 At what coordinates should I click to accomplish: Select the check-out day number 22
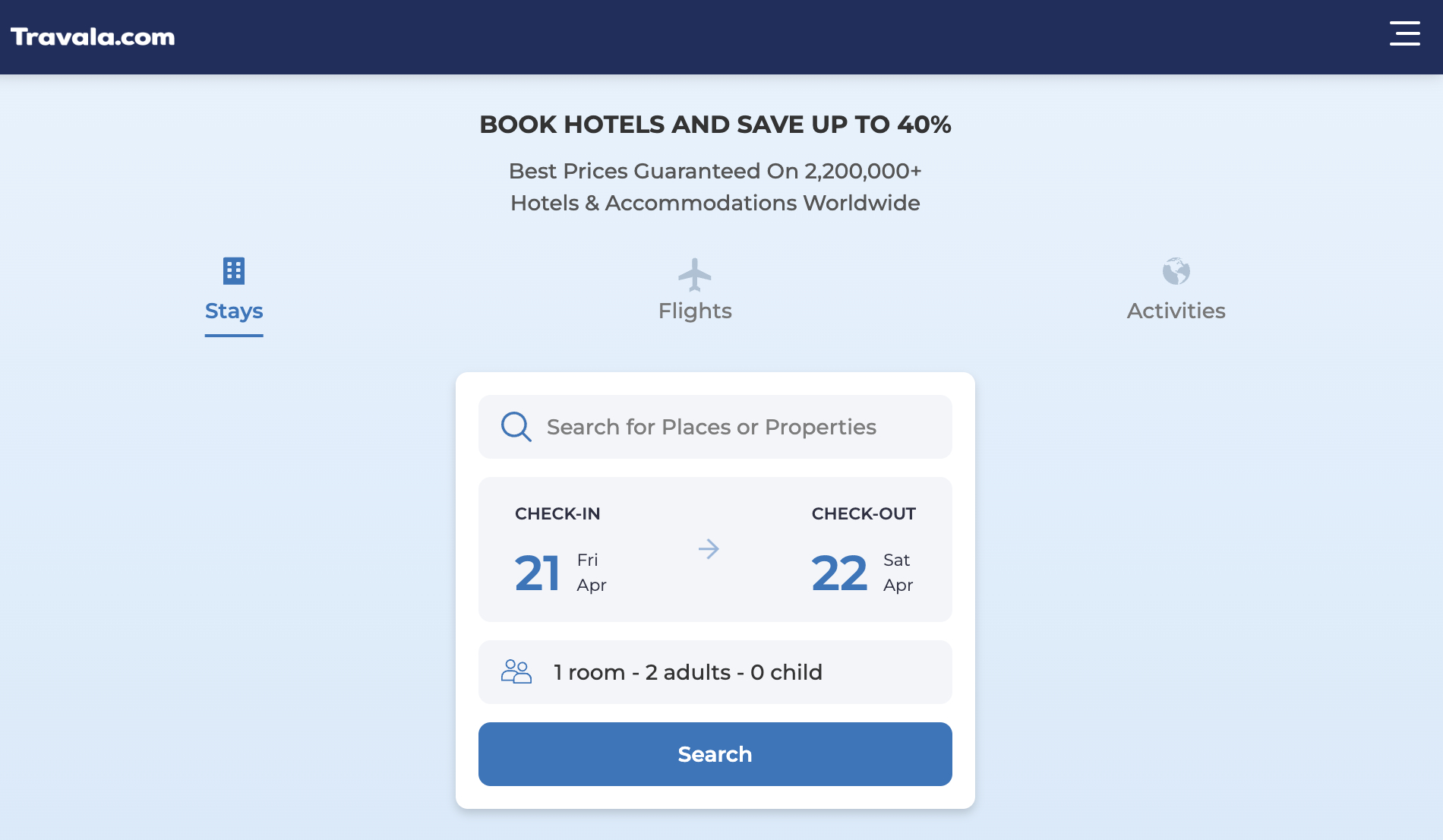click(x=839, y=573)
